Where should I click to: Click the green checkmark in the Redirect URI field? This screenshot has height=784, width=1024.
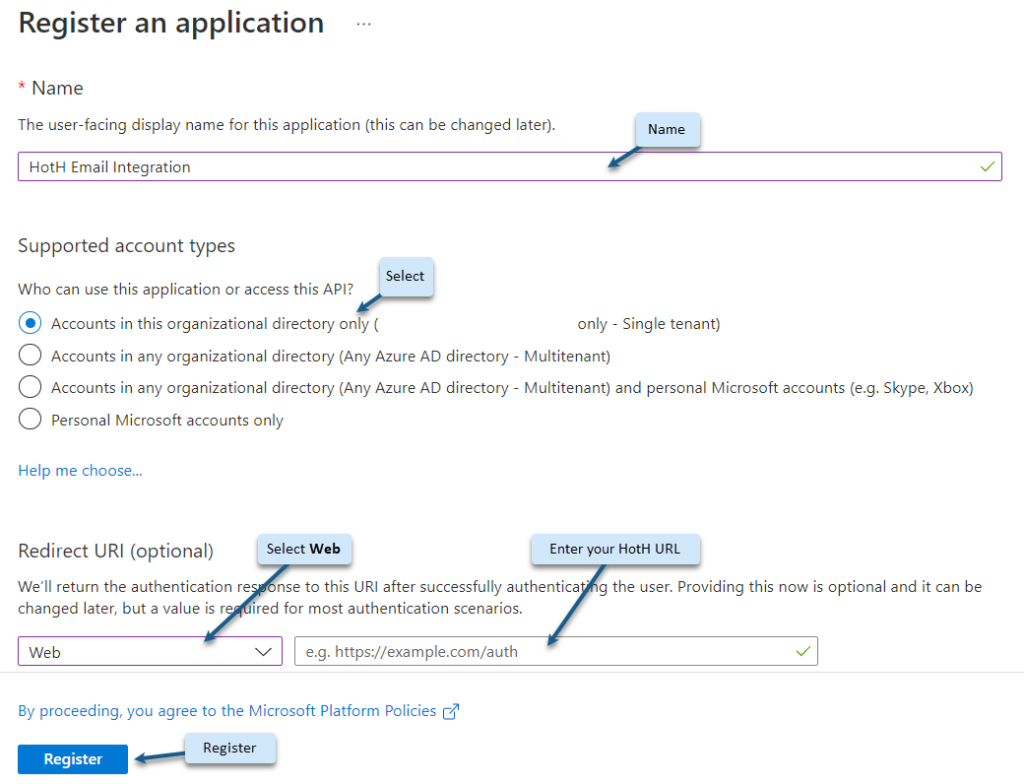tap(802, 651)
